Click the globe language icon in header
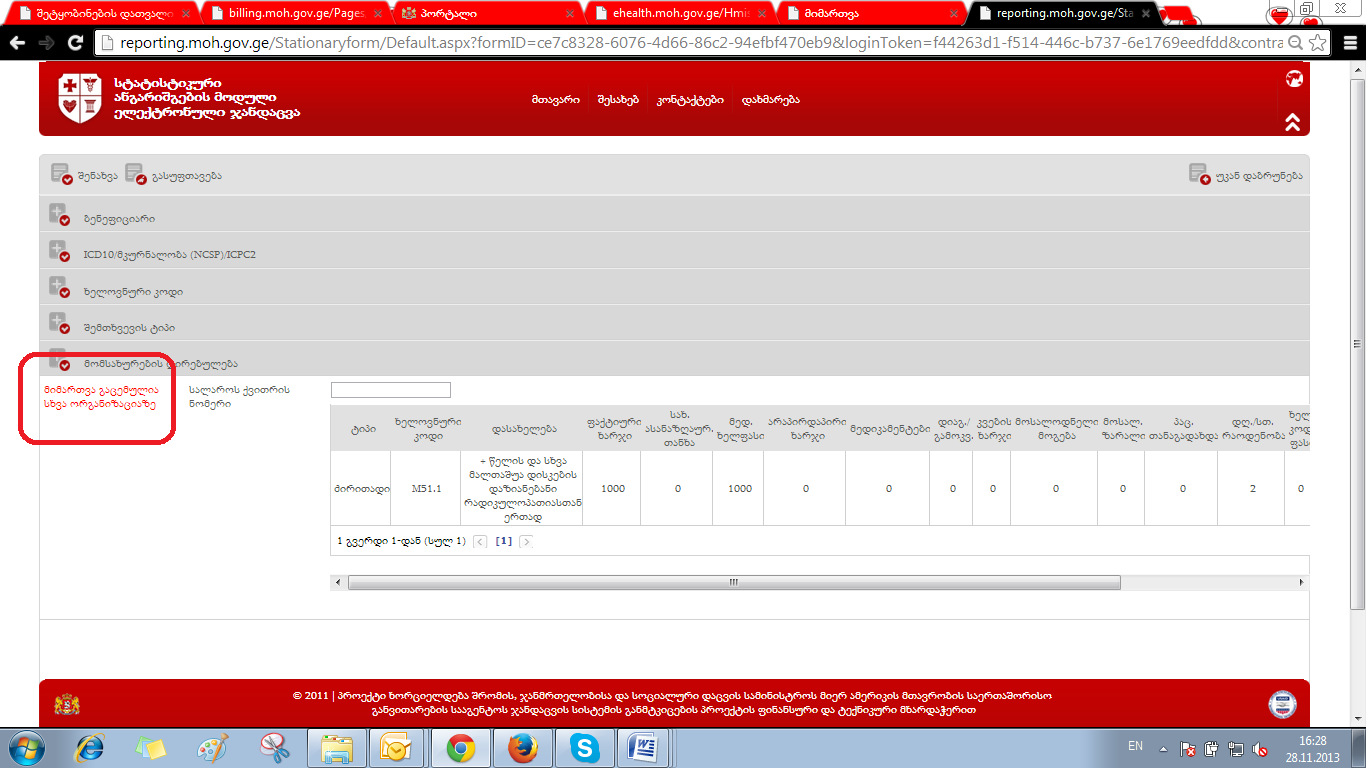1366x768 pixels. pyautogui.click(x=1293, y=79)
